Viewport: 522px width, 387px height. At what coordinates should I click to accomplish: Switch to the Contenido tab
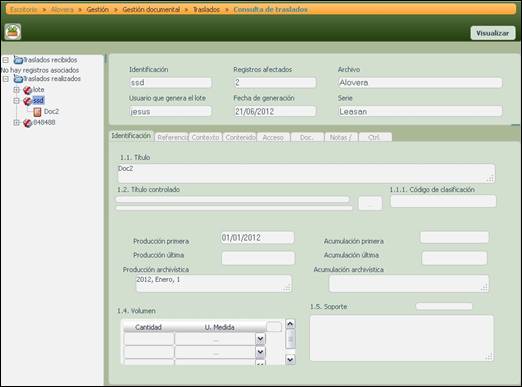point(240,137)
